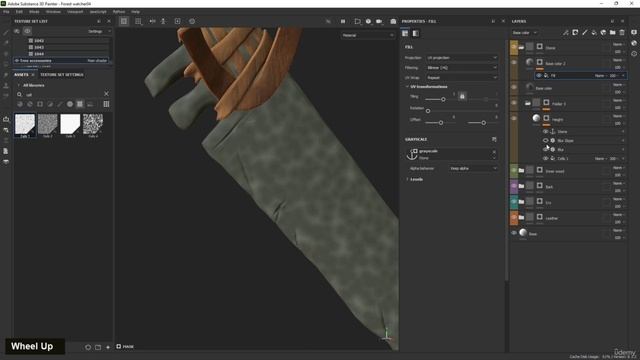
Task: Open Texture Set List Settings dropdown
Action: coord(99,31)
